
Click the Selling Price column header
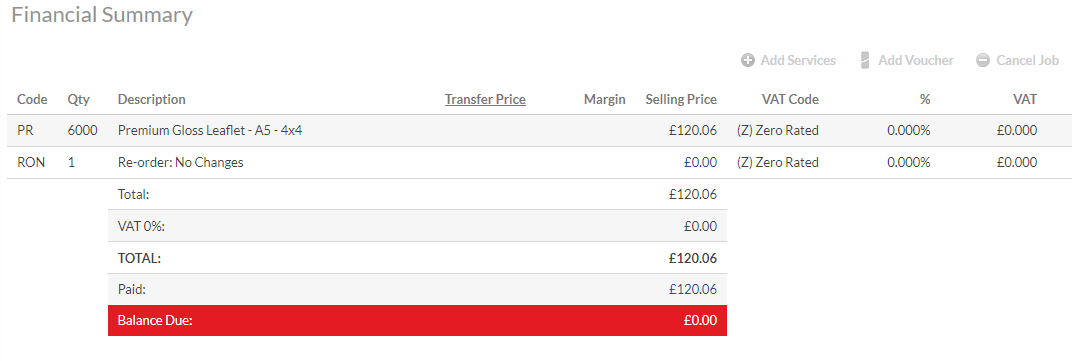coord(681,99)
